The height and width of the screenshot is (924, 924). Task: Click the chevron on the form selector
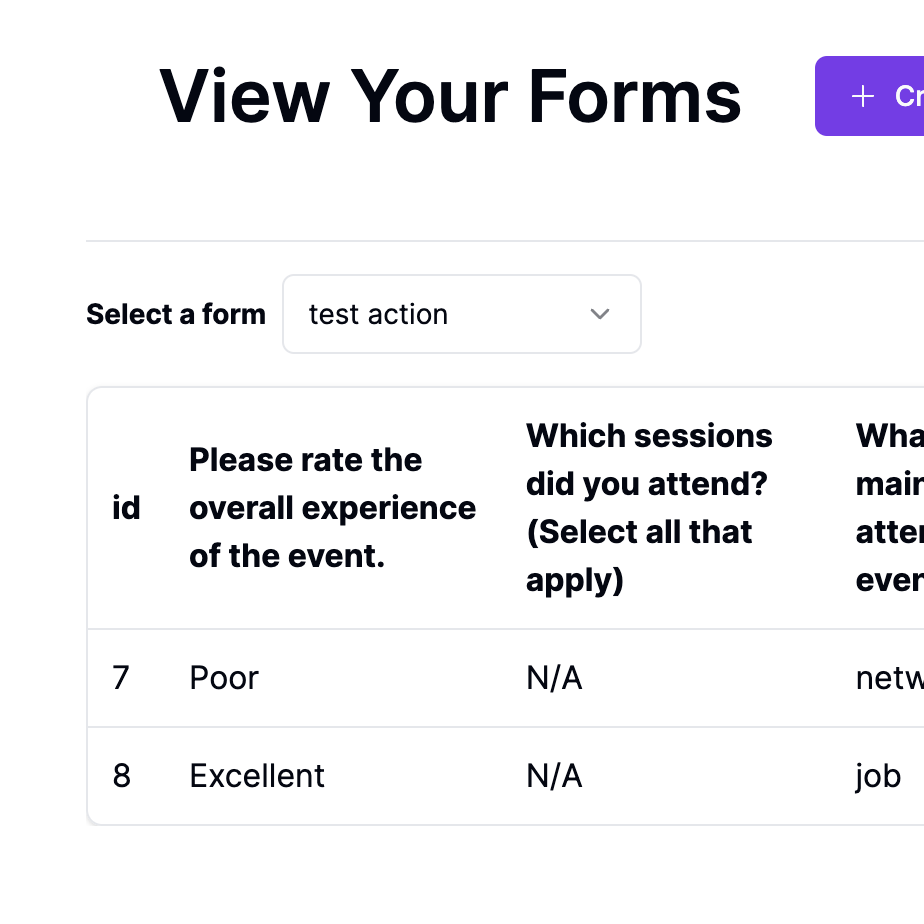[600, 314]
